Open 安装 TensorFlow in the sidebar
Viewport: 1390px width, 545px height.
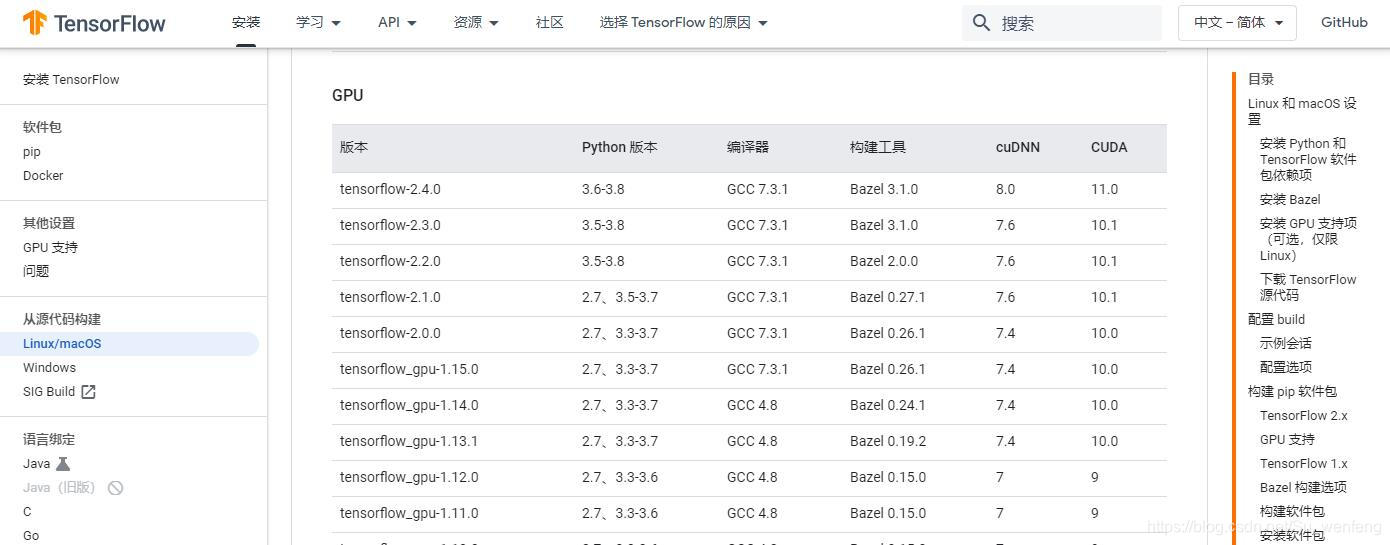(x=71, y=80)
